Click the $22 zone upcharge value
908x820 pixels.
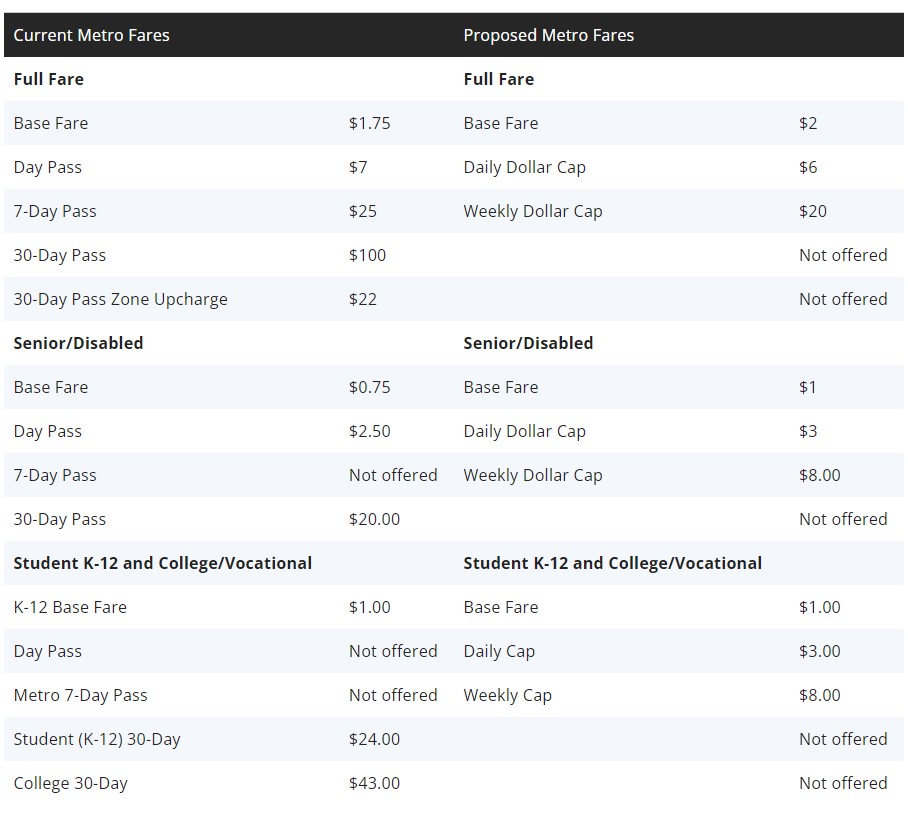362,299
